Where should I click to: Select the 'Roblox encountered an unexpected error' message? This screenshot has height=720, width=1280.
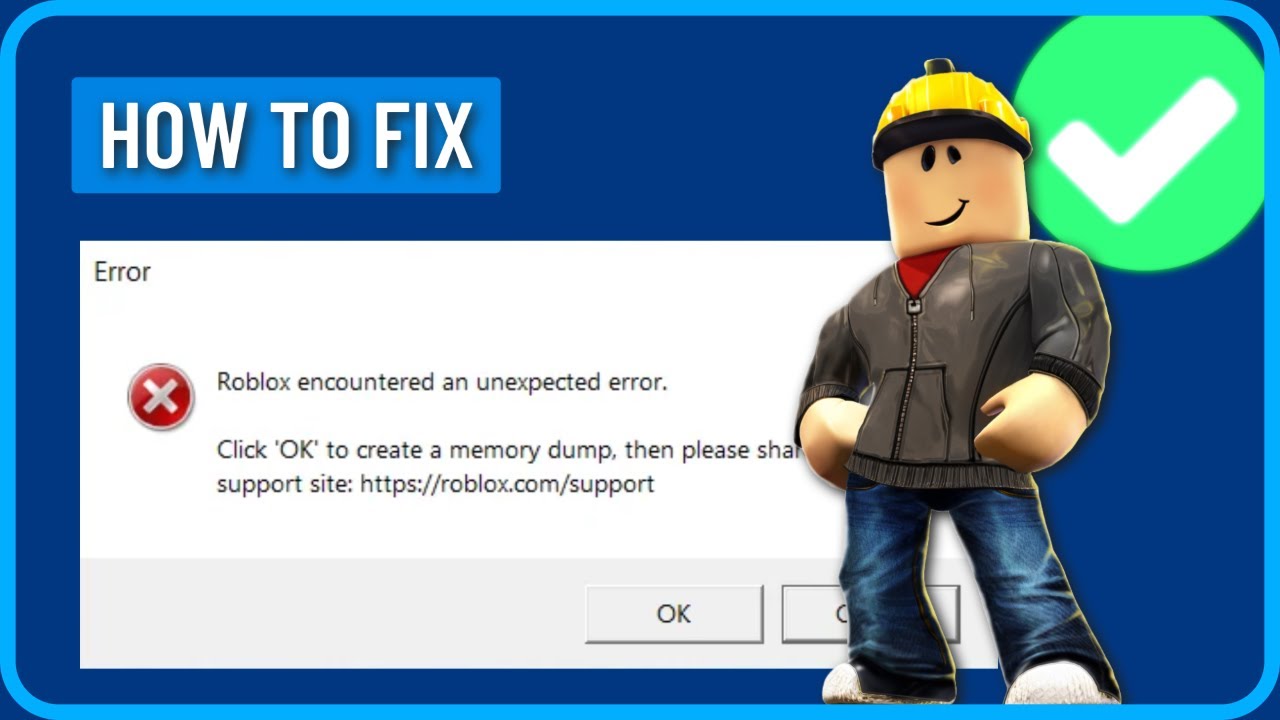[x=442, y=381]
